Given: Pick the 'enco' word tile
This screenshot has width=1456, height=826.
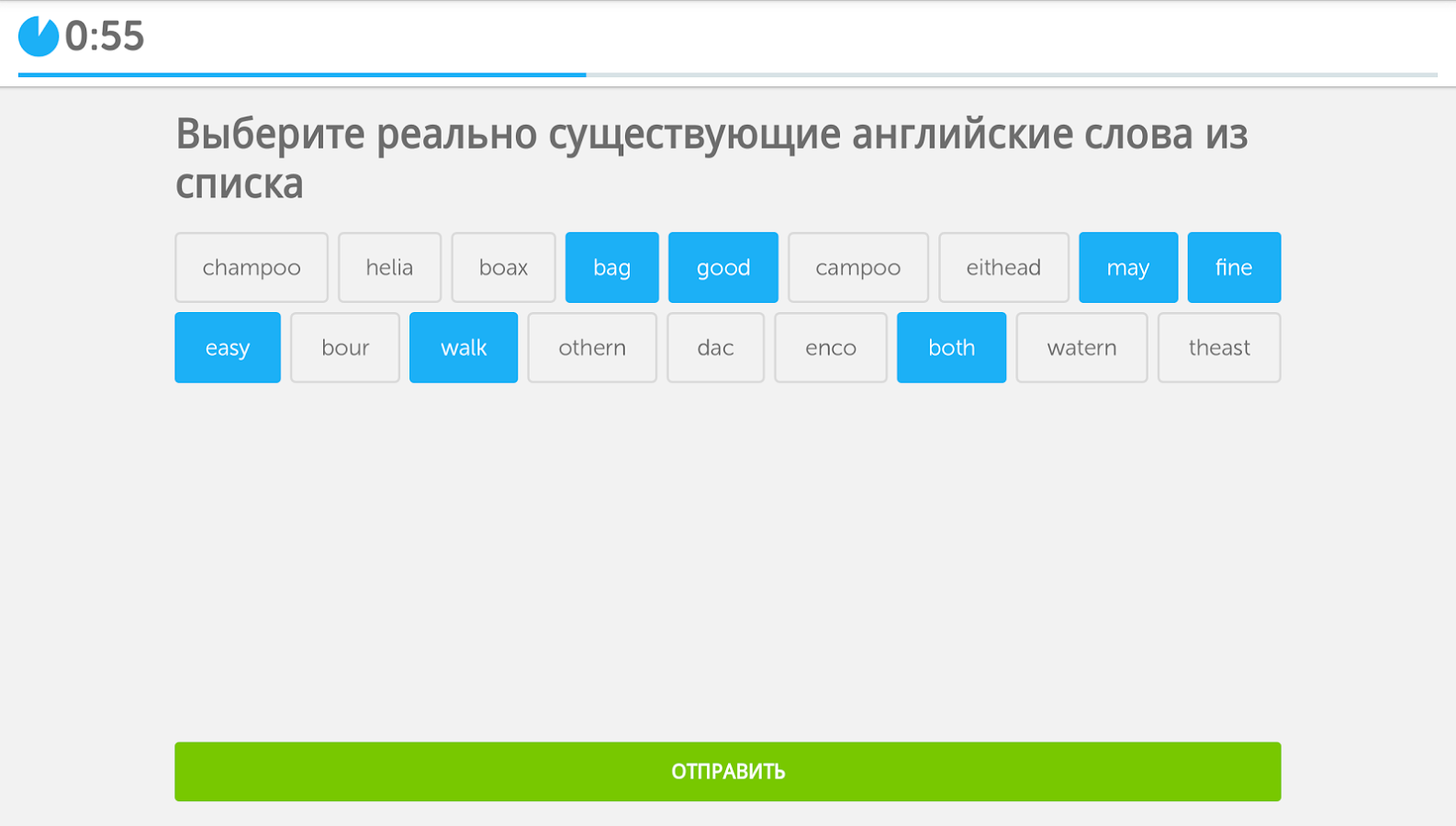Looking at the screenshot, I should (831, 348).
